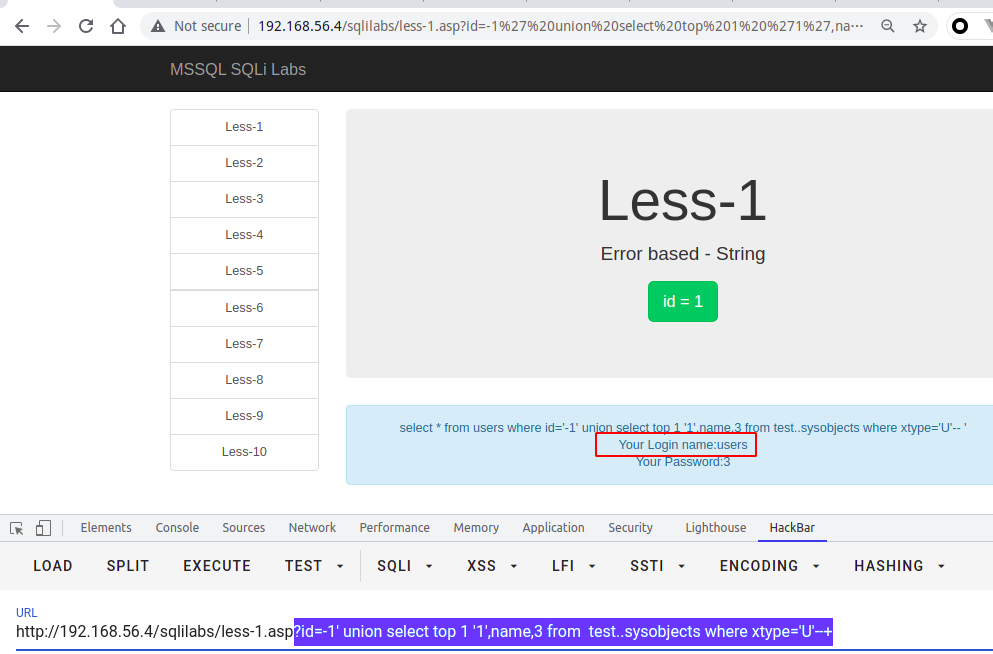993x654 pixels.
Task: Switch to the Console DevTools tab
Action: pyautogui.click(x=177, y=528)
